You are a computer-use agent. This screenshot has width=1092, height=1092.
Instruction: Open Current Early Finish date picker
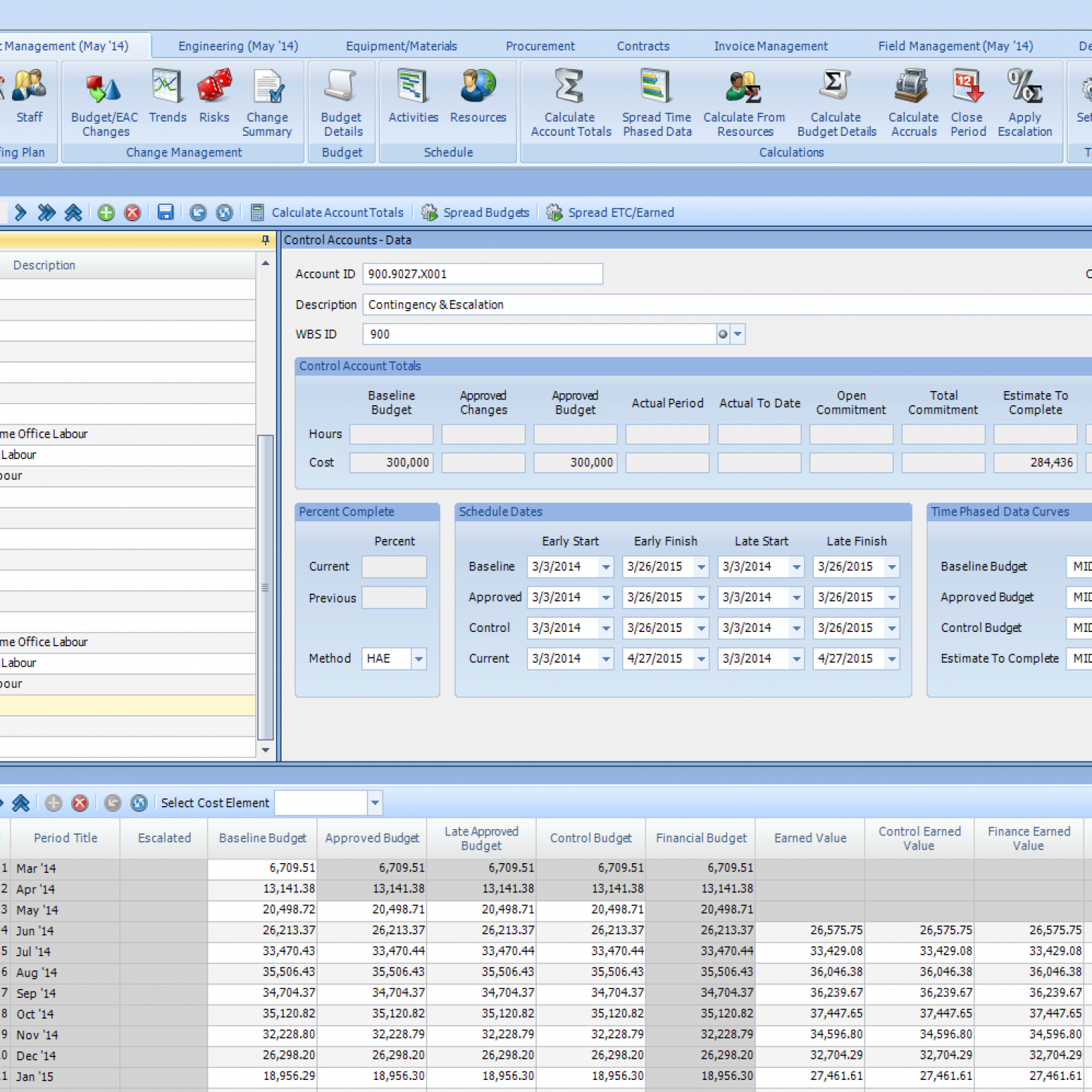point(701,659)
